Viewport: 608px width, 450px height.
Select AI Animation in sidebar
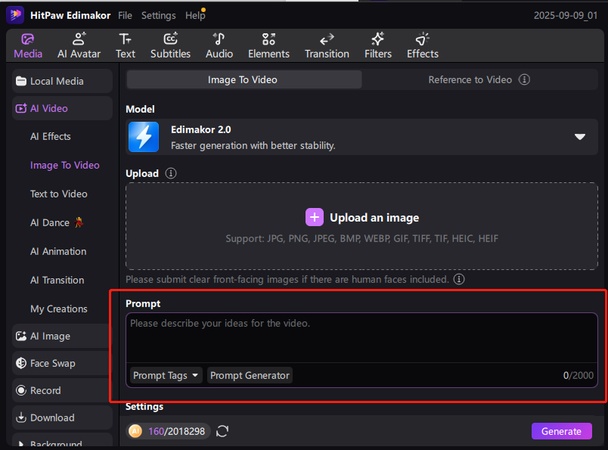click(x=58, y=251)
